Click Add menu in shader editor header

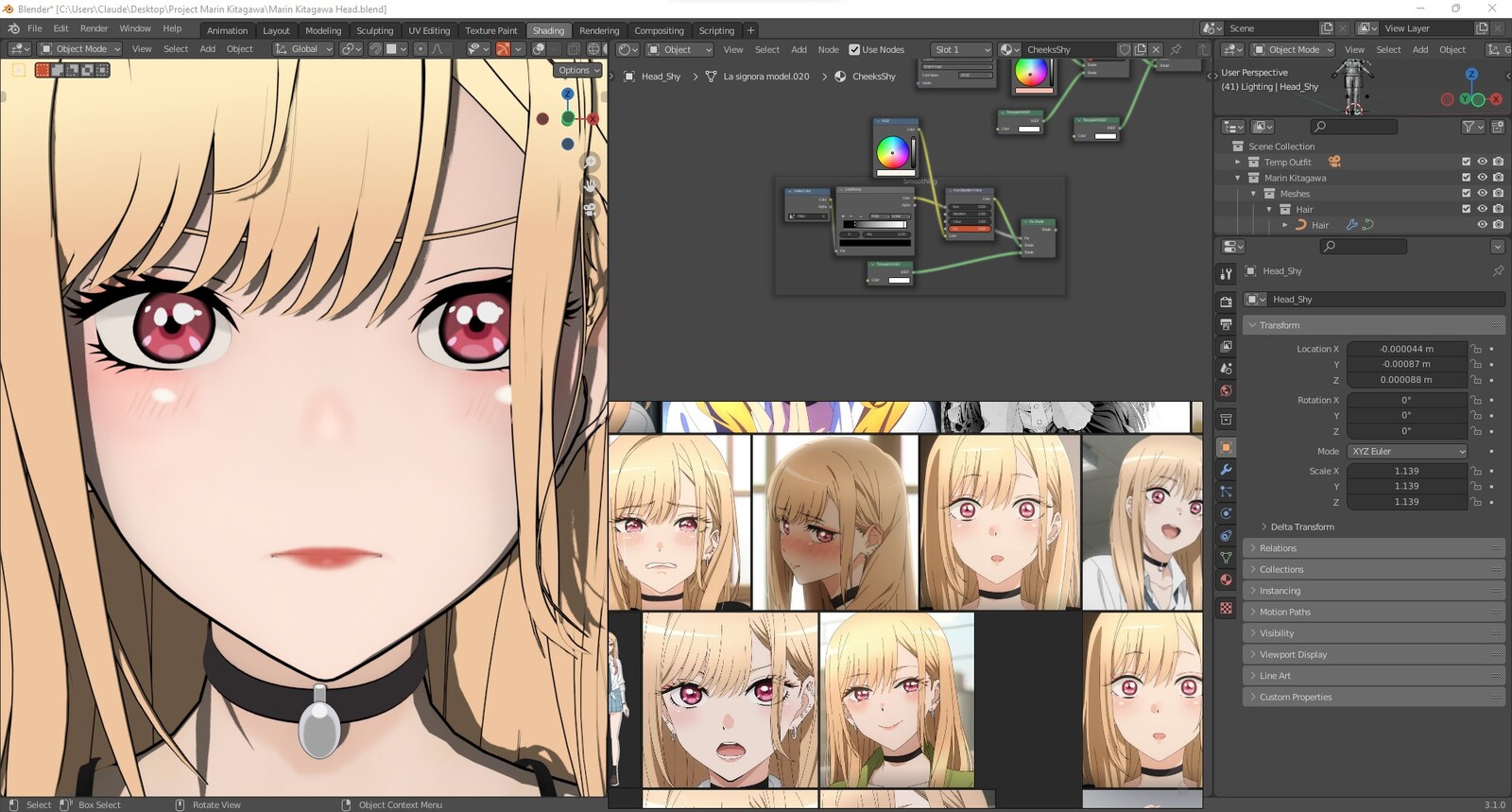[x=799, y=49]
